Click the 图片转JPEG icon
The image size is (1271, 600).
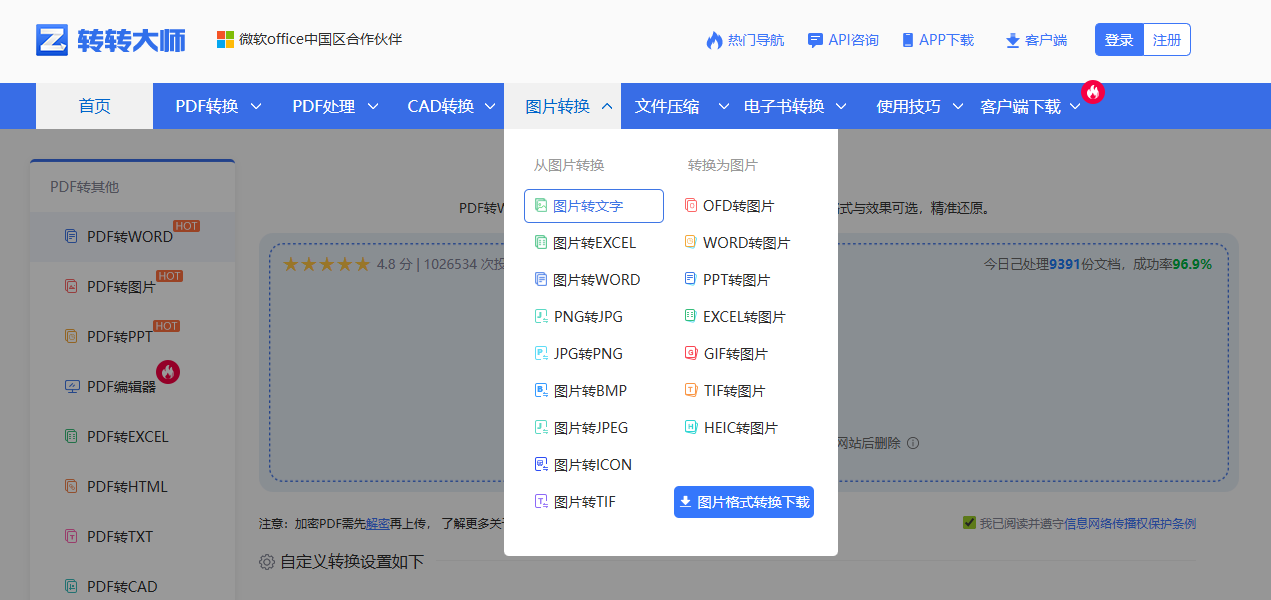[x=541, y=428]
